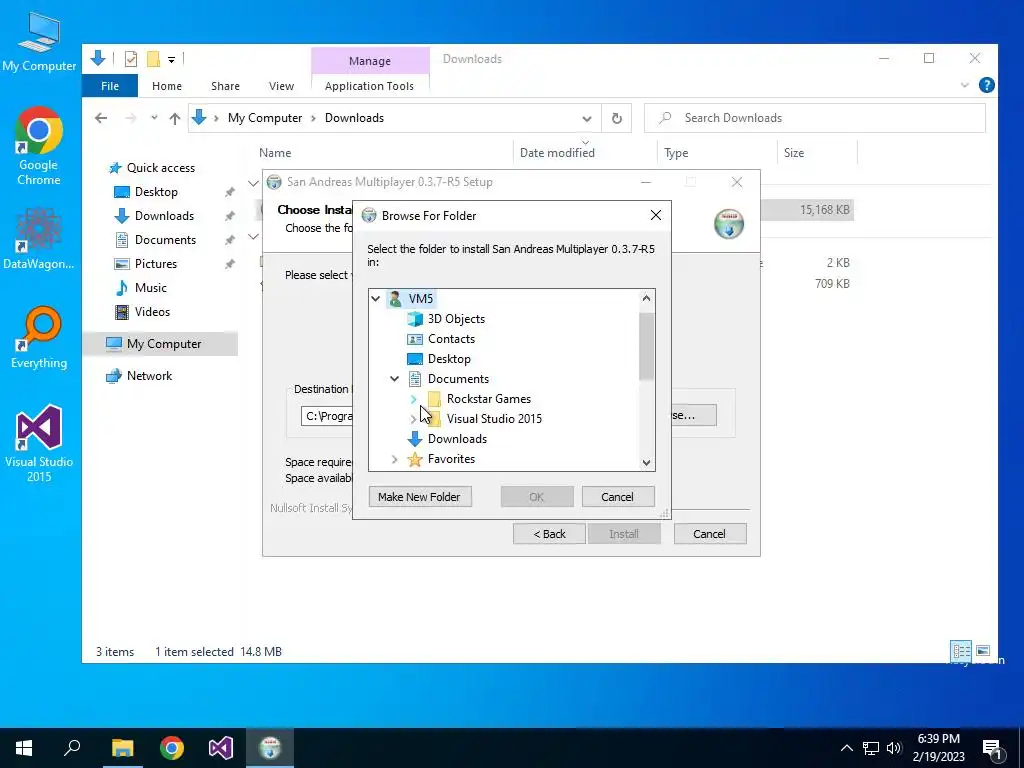Click Windows Start button
Screen dimensions: 1024x768
tap(24, 748)
